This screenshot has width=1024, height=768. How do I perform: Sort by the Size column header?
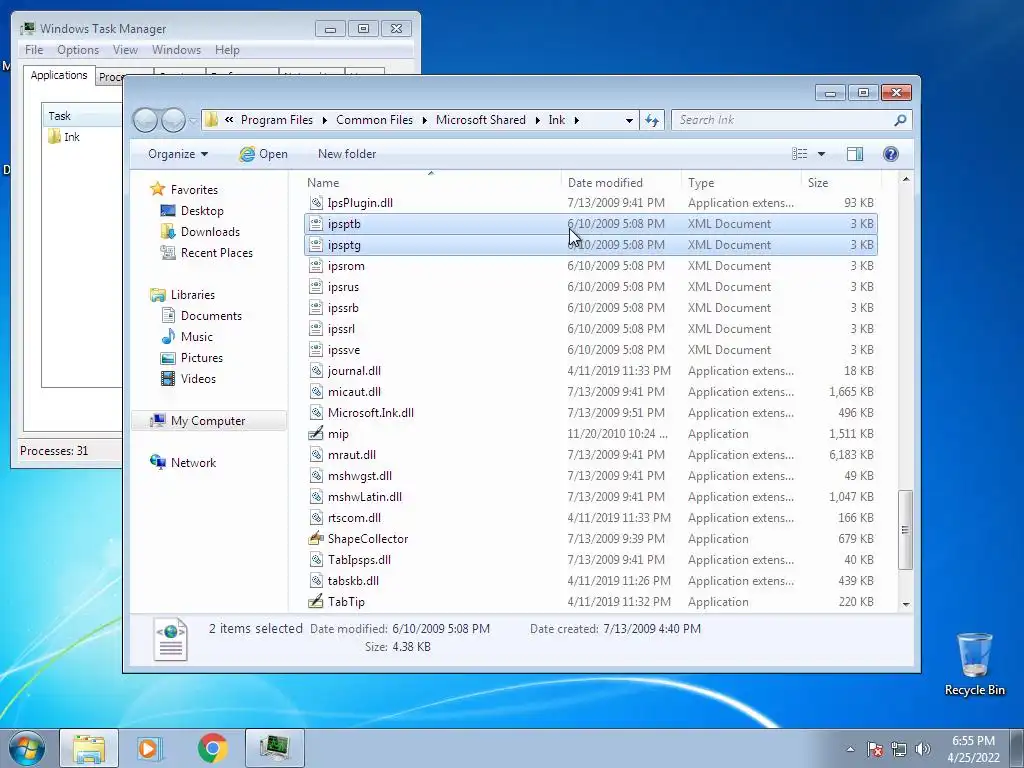[841, 183]
